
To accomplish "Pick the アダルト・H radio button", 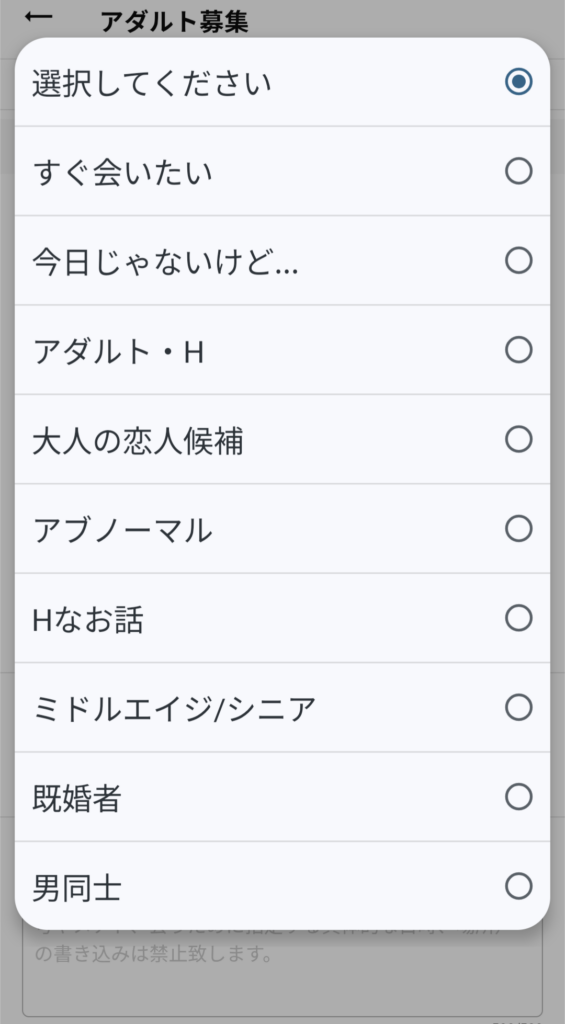I will [519, 350].
